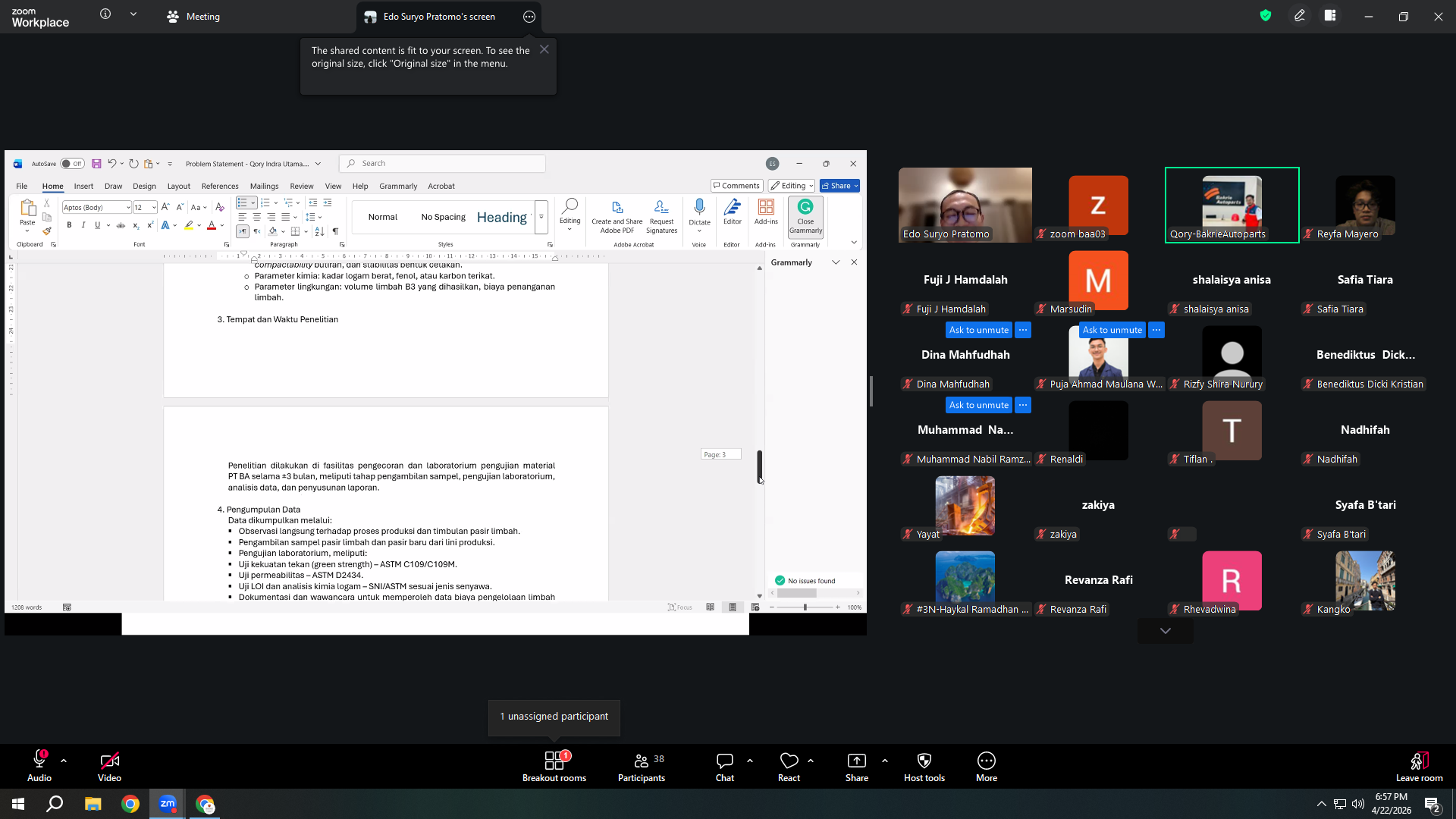1456x819 pixels.
Task: Open the font size 12 dropdown
Action: point(154,208)
